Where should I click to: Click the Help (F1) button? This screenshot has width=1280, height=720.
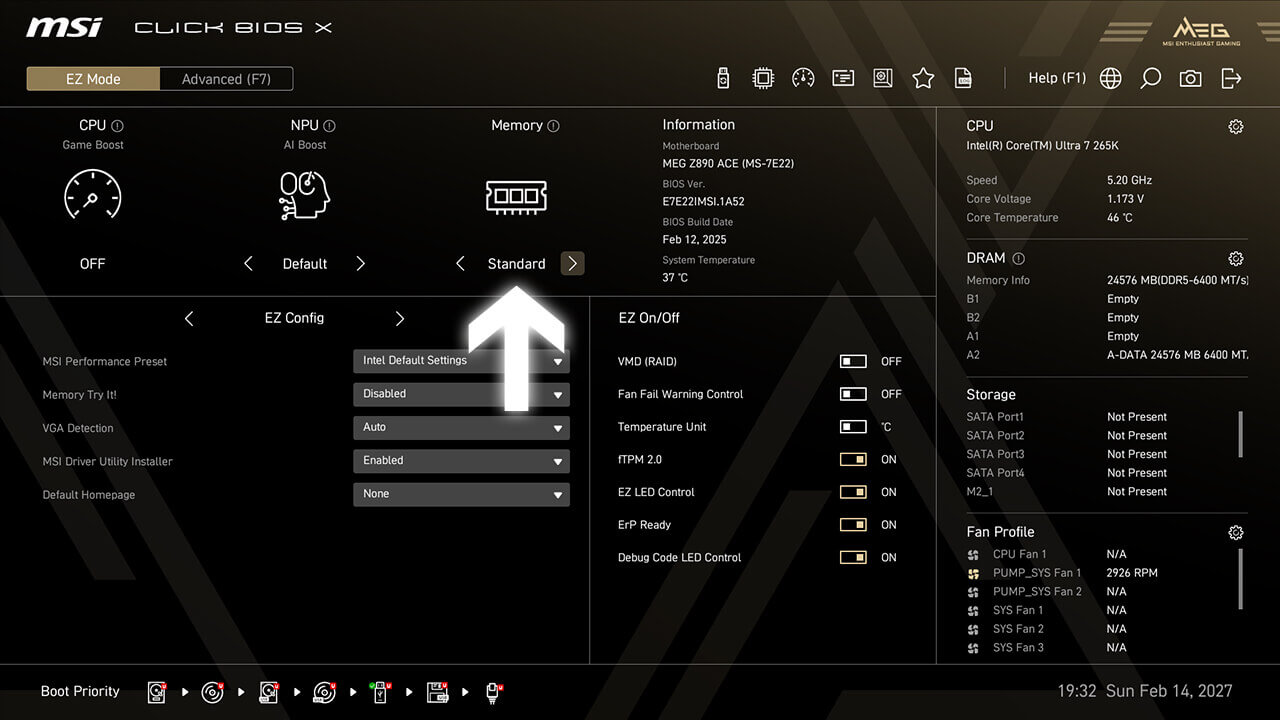1056,78
